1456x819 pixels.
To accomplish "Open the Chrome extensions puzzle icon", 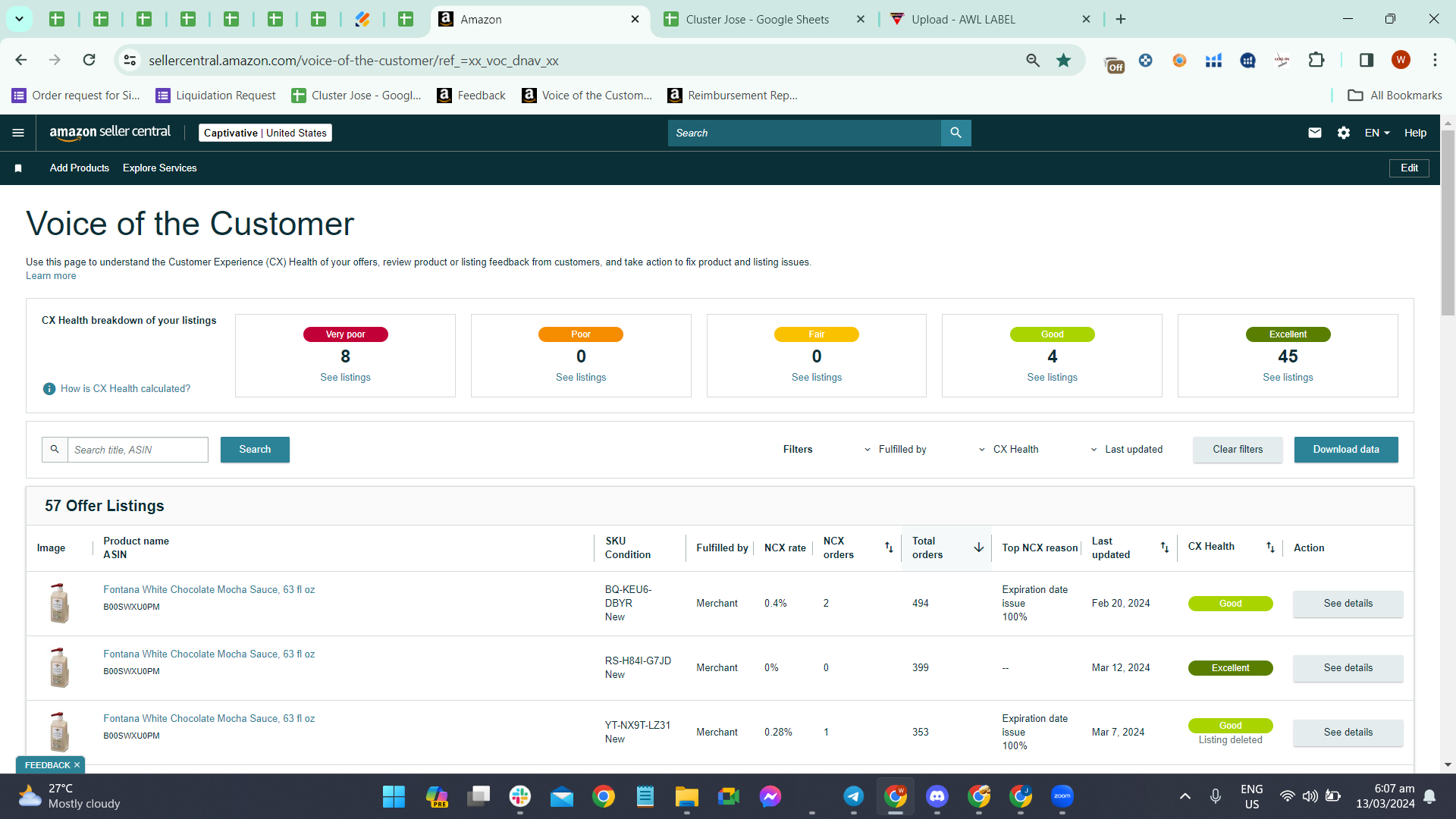I will [x=1316, y=60].
